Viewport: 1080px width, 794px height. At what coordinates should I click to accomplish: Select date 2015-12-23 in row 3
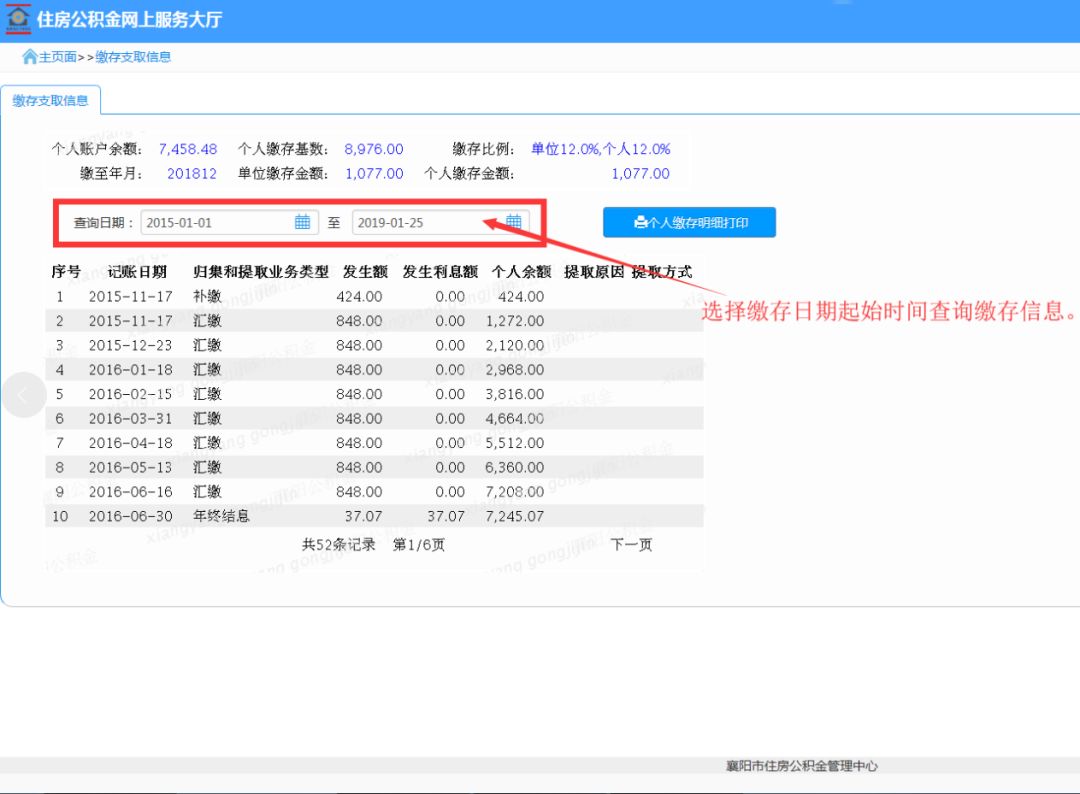click(131, 346)
